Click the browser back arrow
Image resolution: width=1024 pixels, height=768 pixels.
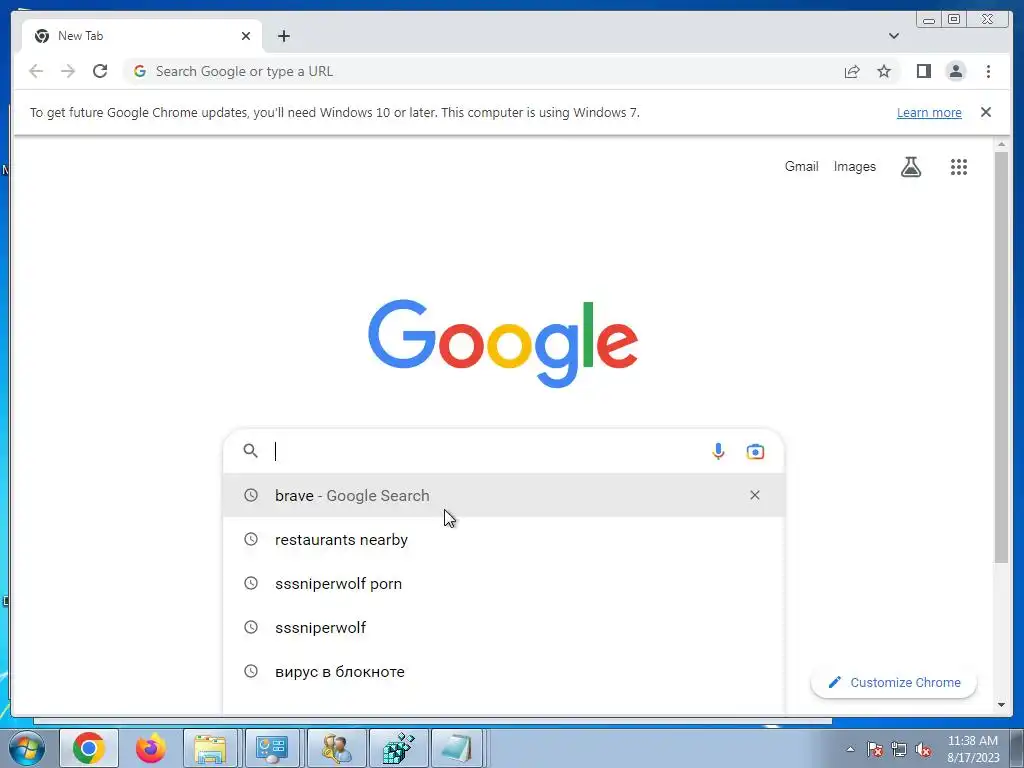[x=36, y=71]
